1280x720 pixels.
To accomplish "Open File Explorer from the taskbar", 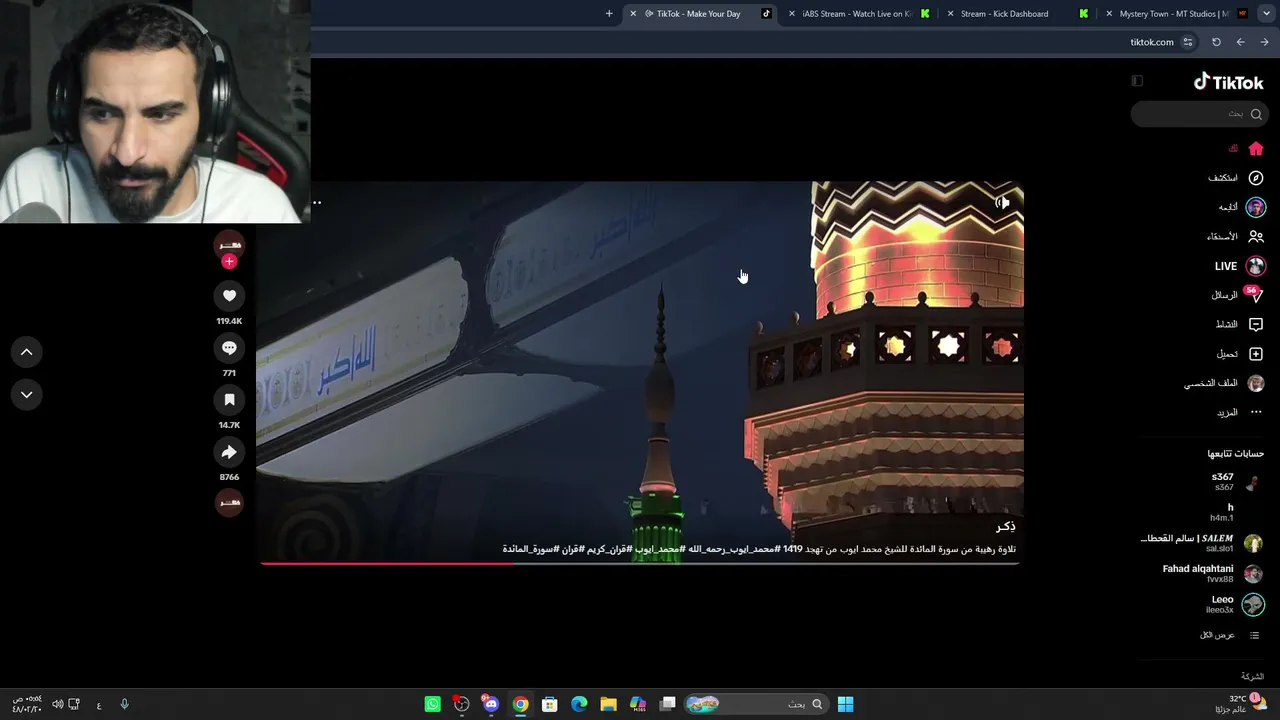I will 608,704.
